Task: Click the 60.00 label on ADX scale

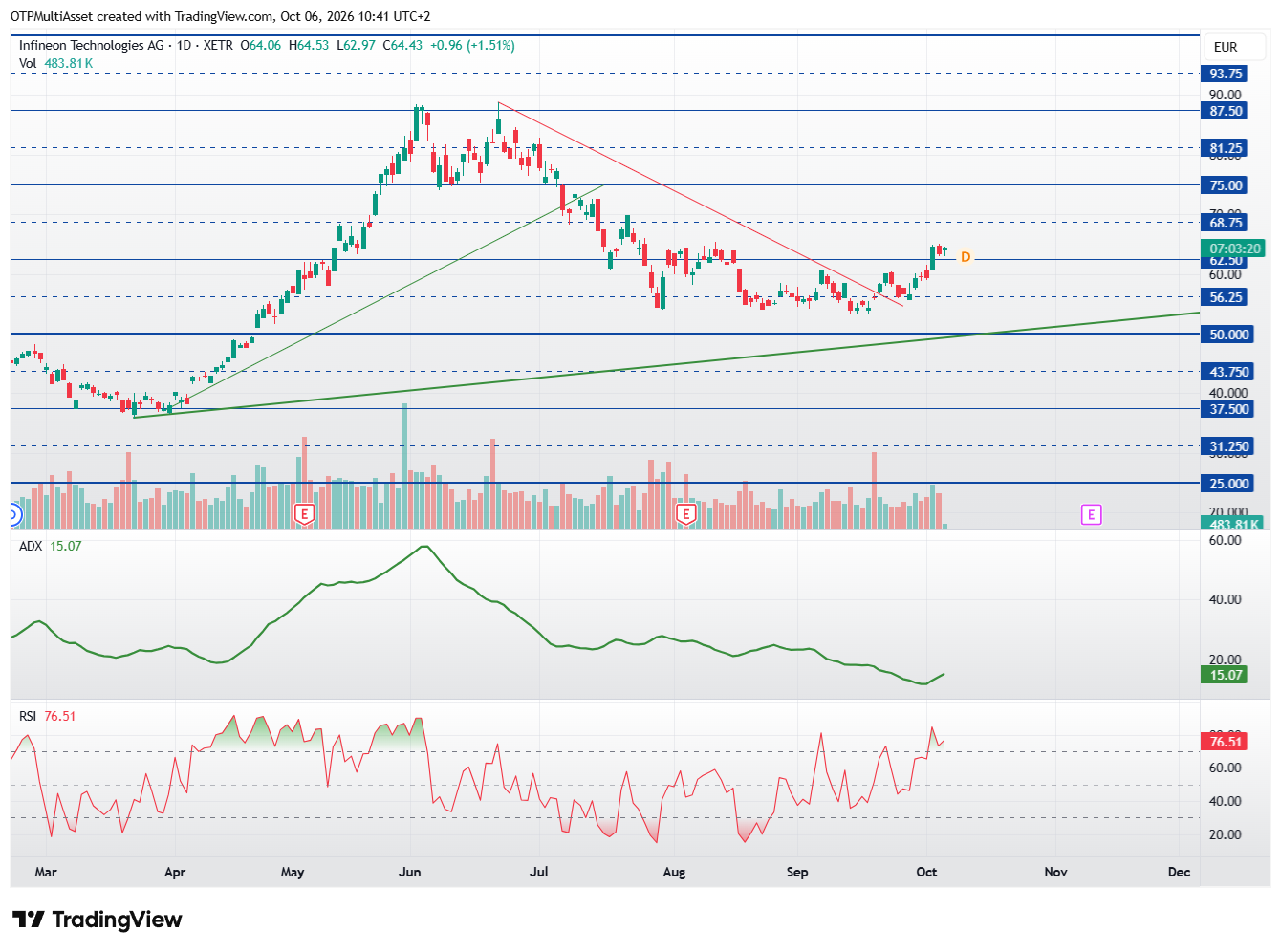Action: tap(1226, 540)
